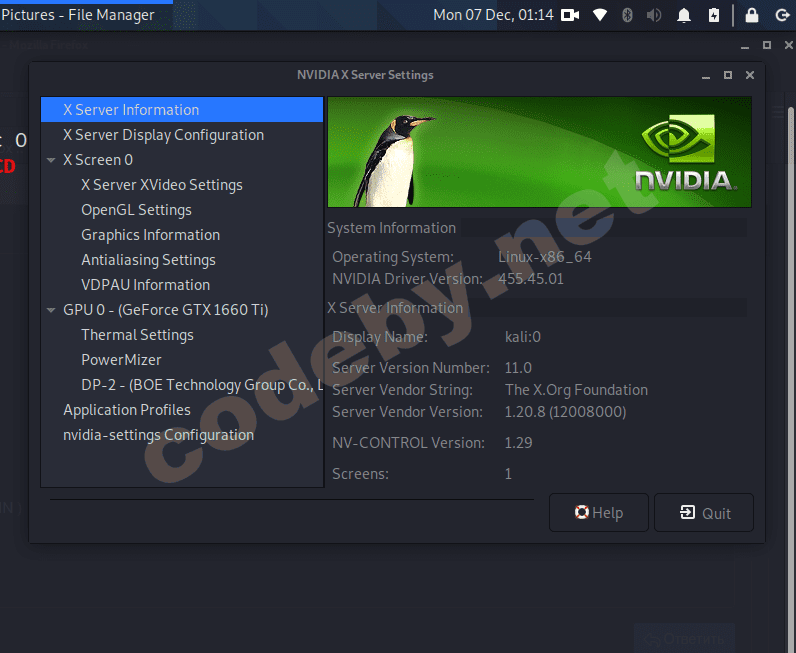The image size is (796, 653).
Task: Open X Server Display Configuration
Action: tap(163, 135)
